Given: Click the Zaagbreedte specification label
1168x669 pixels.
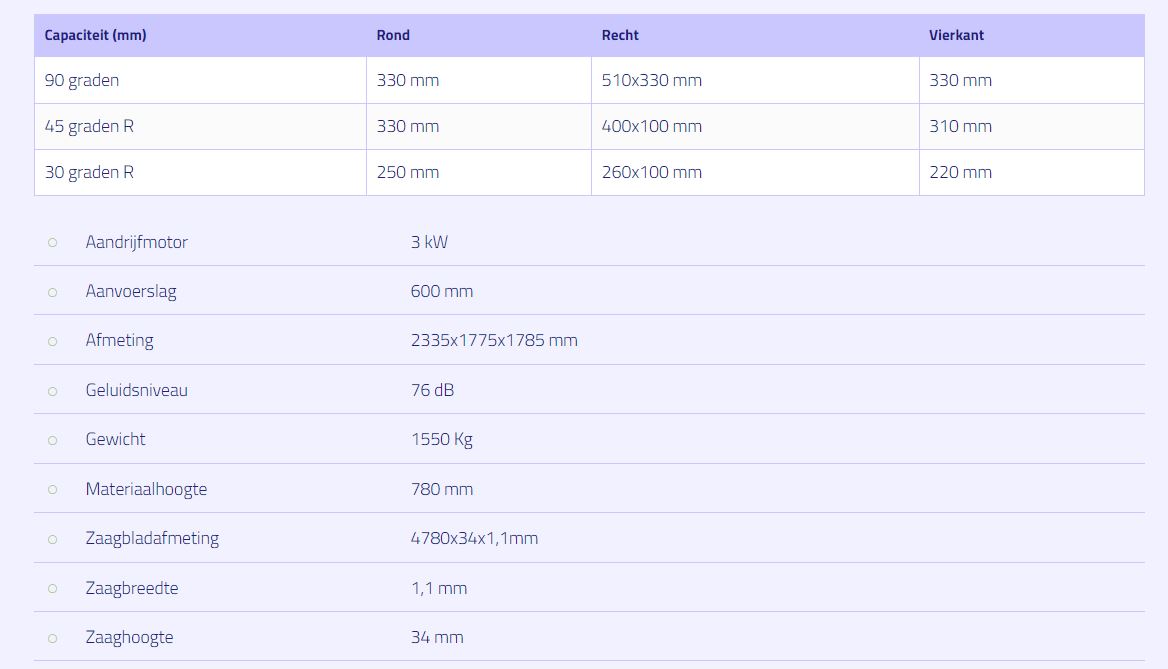Looking at the screenshot, I should pos(132,588).
